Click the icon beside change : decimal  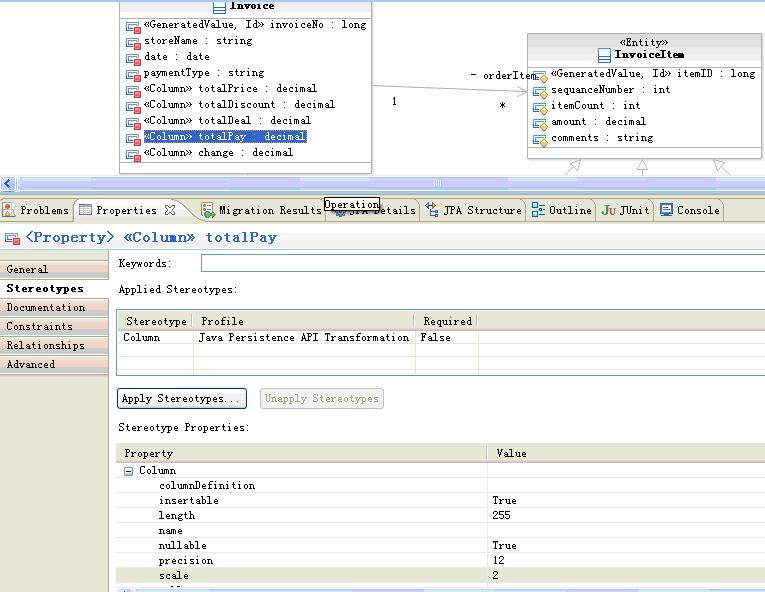133,155
